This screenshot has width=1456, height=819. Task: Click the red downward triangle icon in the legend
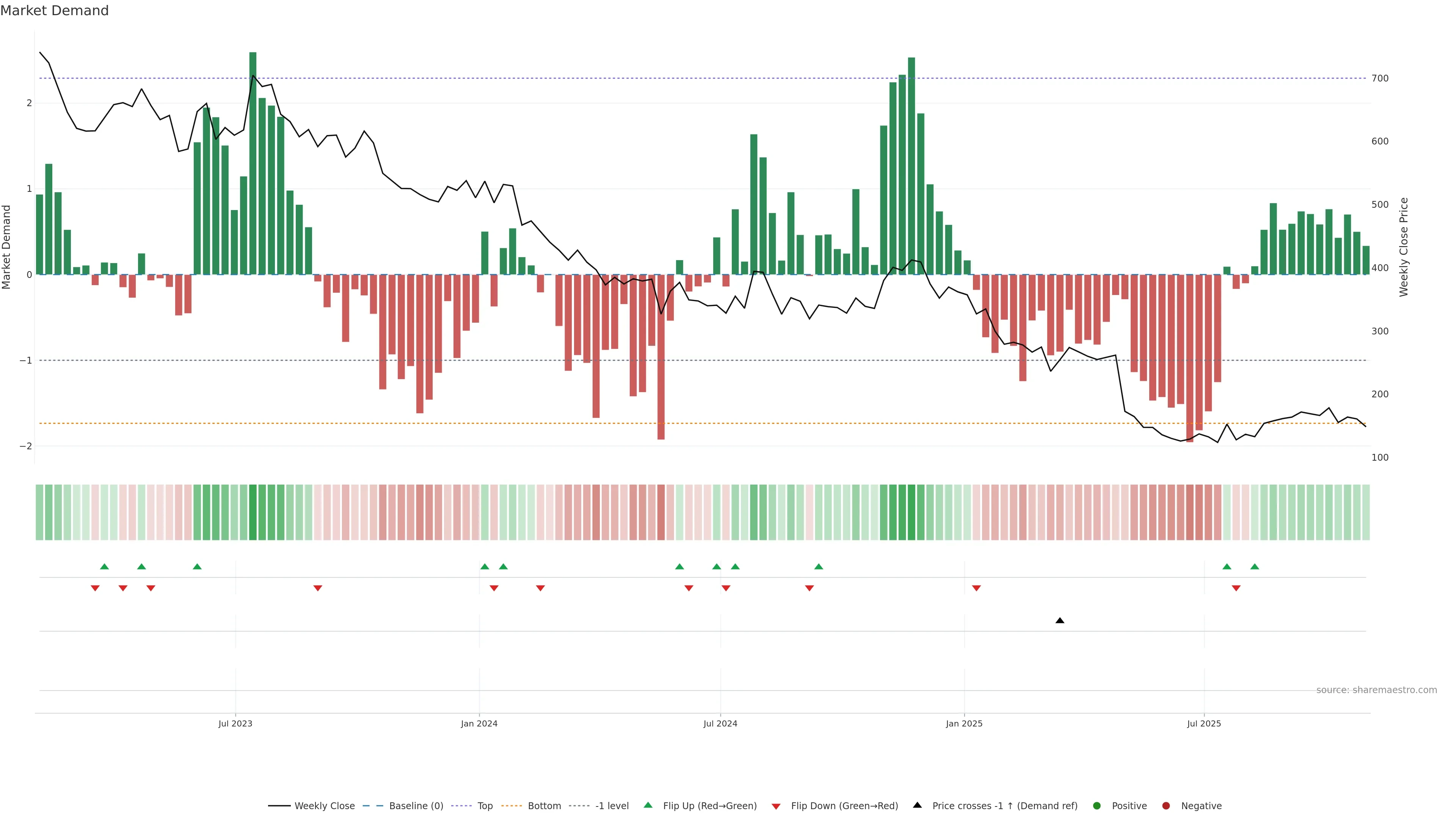[776, 806]
